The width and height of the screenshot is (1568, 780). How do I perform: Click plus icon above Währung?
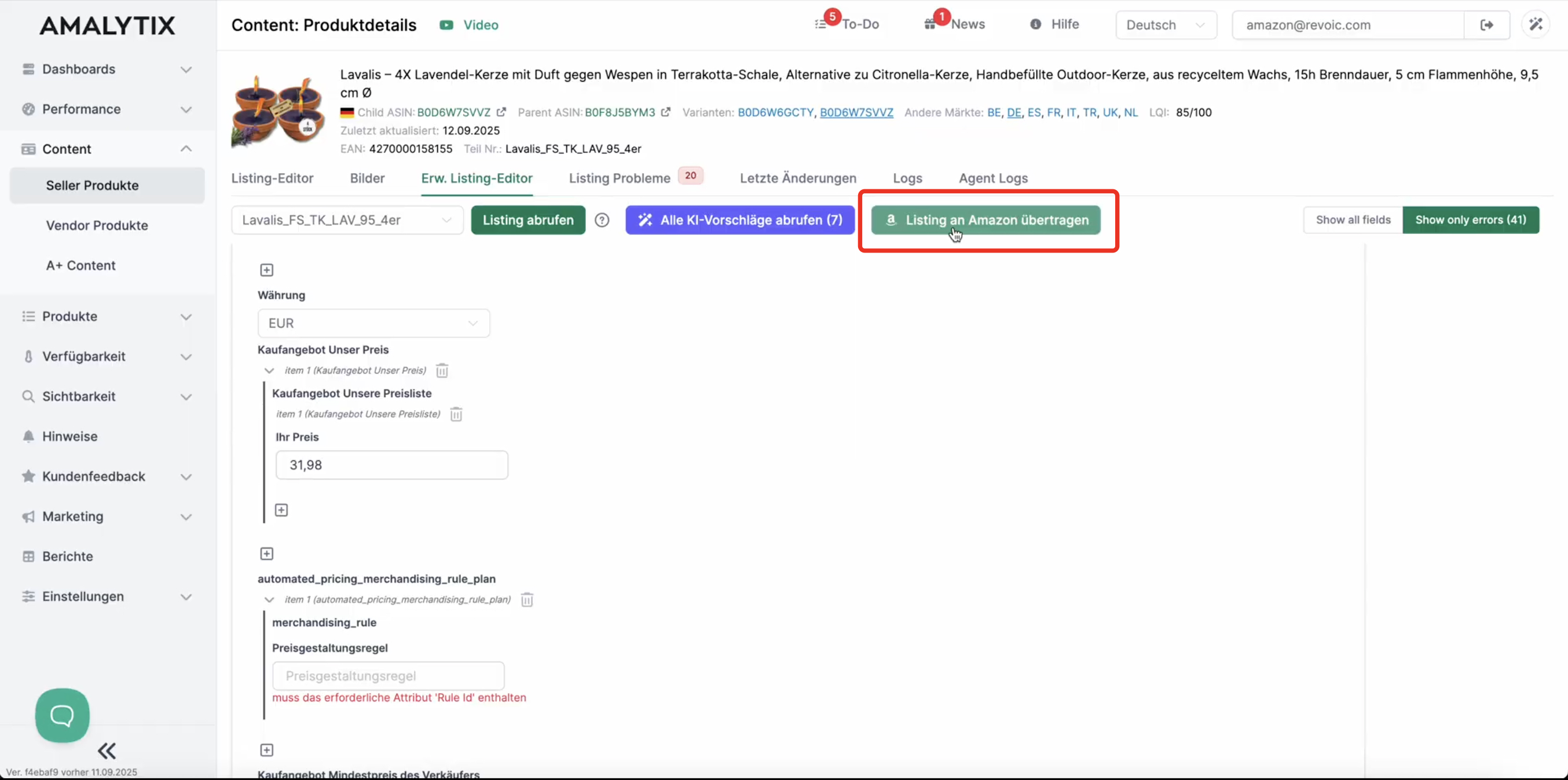(x=266, y=270)
